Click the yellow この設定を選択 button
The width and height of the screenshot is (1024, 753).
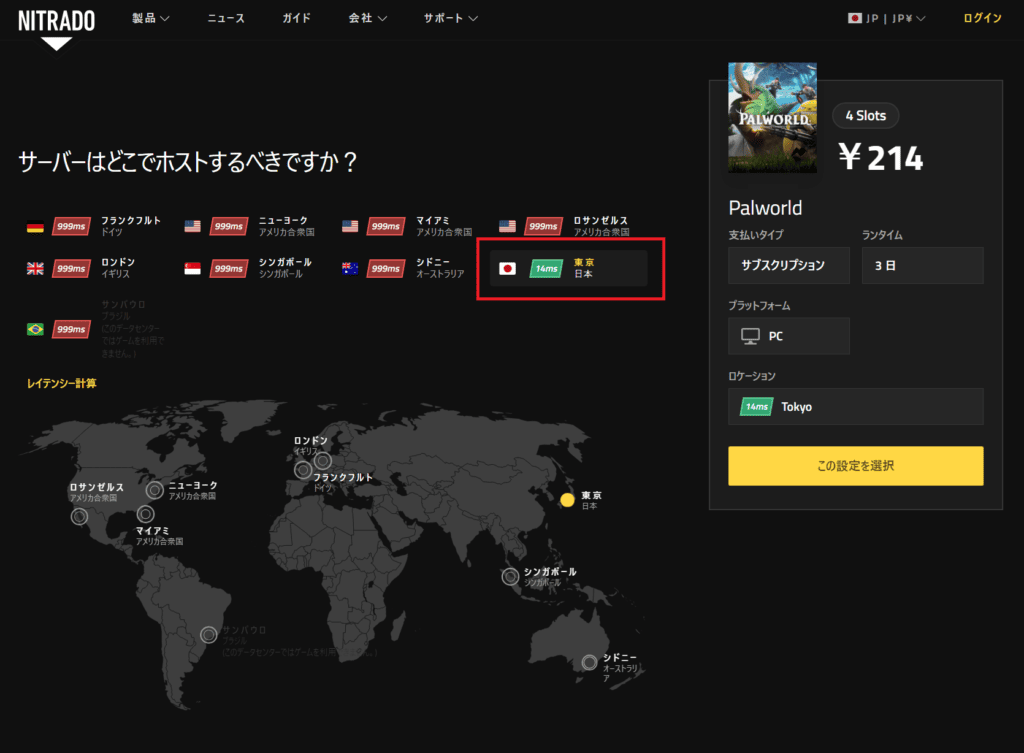click(856, 466)
